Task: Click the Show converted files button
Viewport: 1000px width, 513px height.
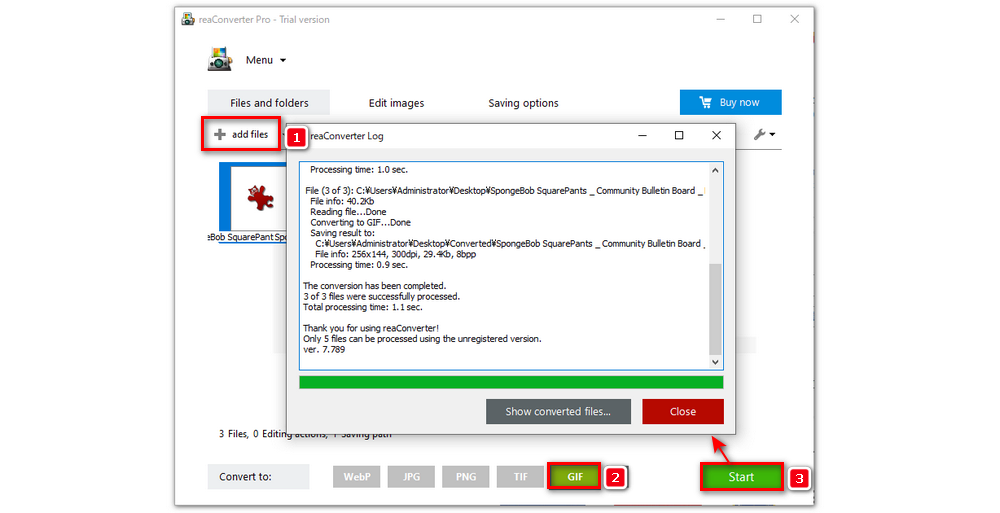Action: pos(559,411)
